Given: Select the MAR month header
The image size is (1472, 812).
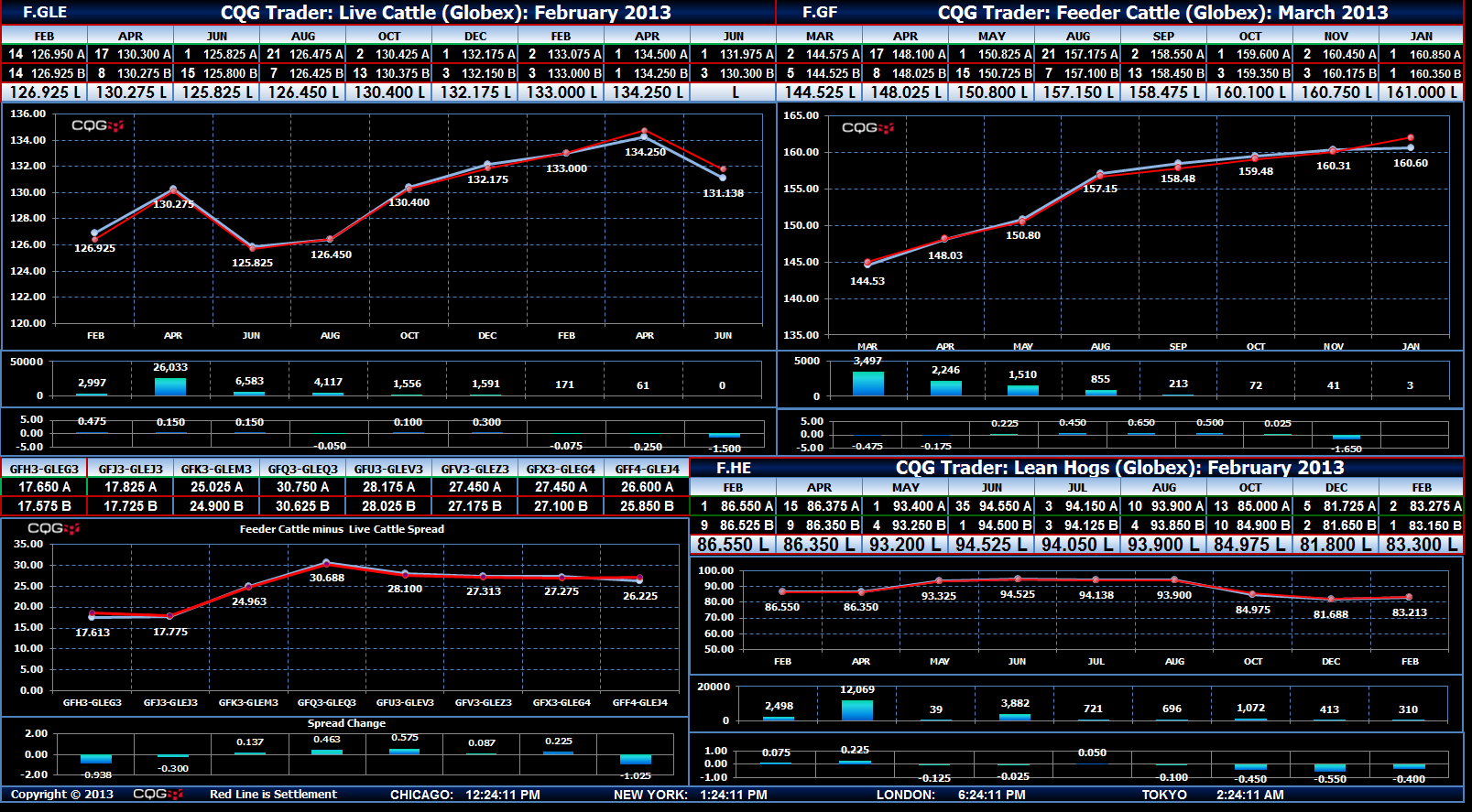Looking at the screenshot, I should [x=820, y=36].
